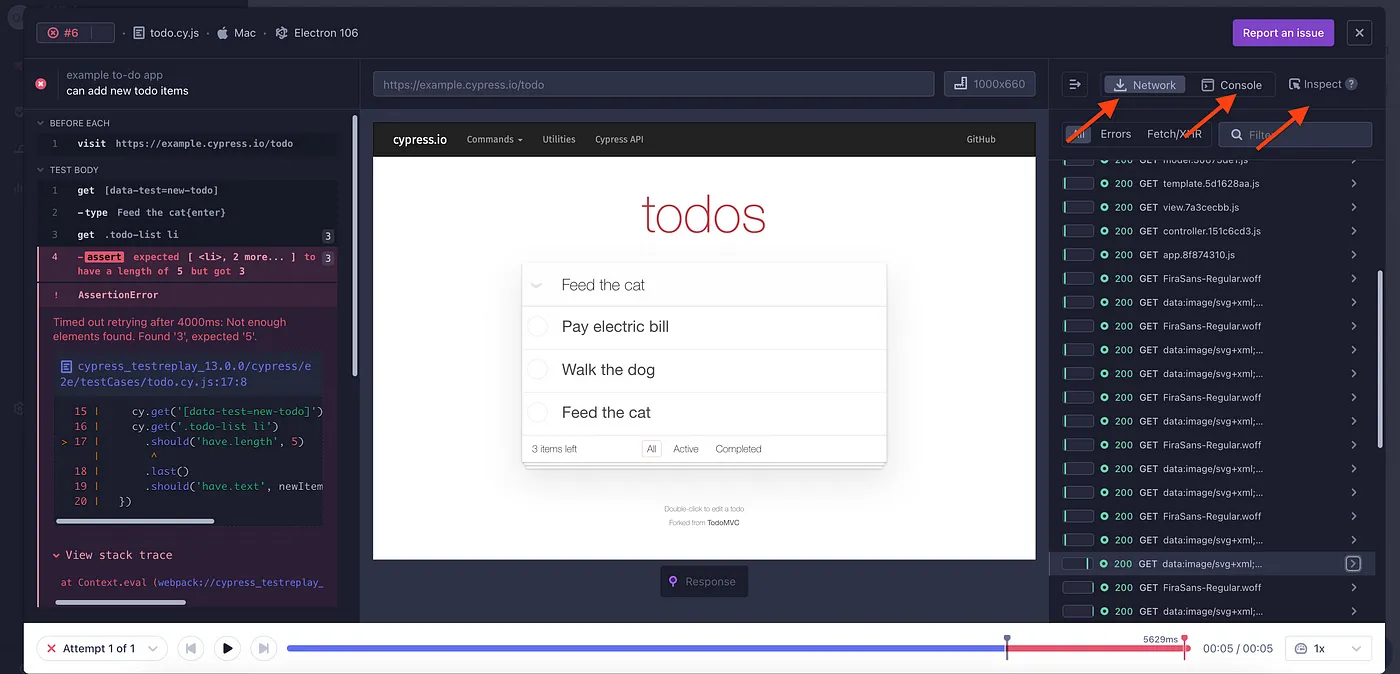This screenshot has width=1400, height=674.
Task: Click the status dot on controller.151c6cd3.js row
Action: tap(1104, 231)
